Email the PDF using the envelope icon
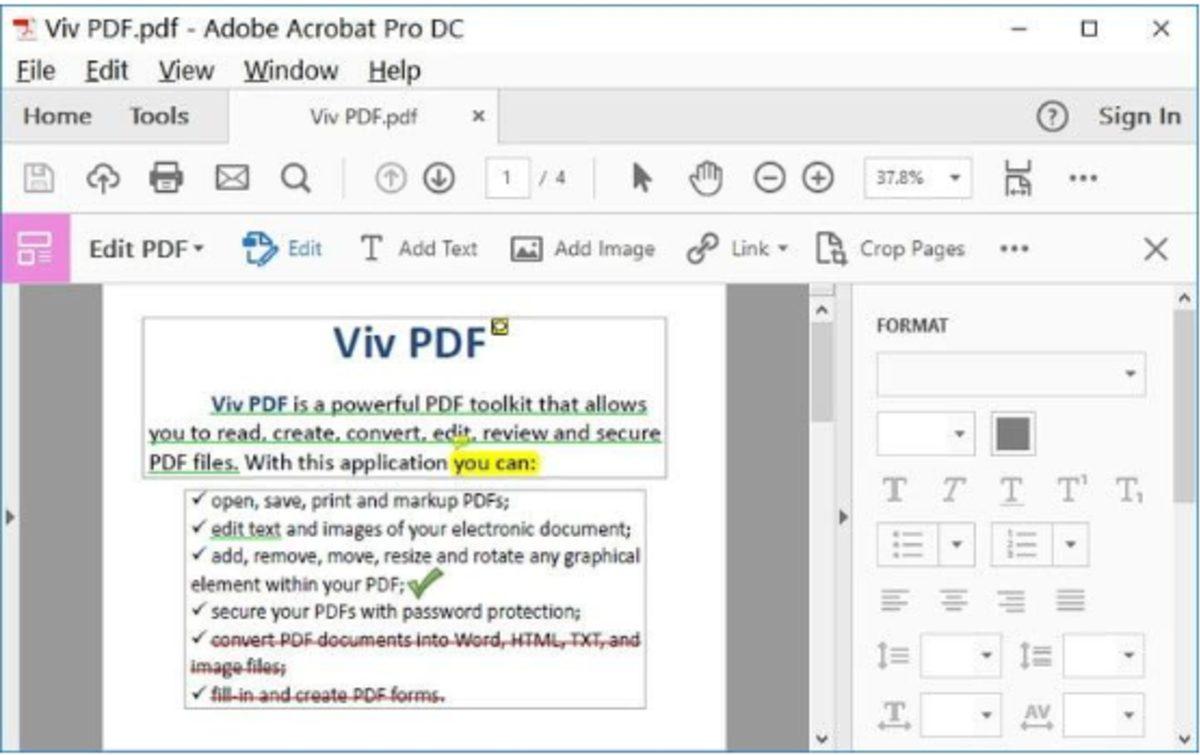The height and width of the screenshot is (755, 1200). click(230, 176)
